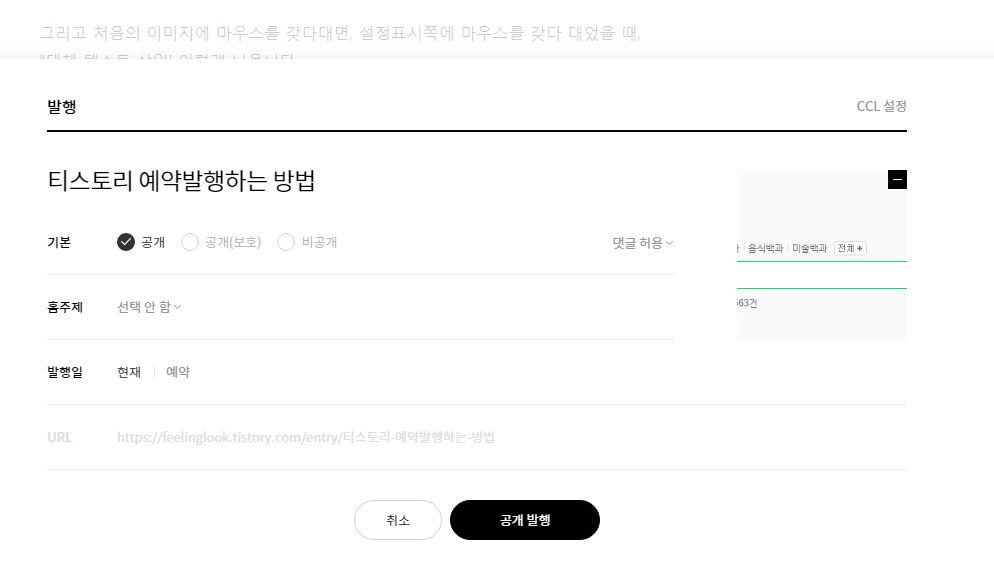Click the 발행 heading tab
The width and height of the screenshot is (994, 566).
tap(61, 106)
